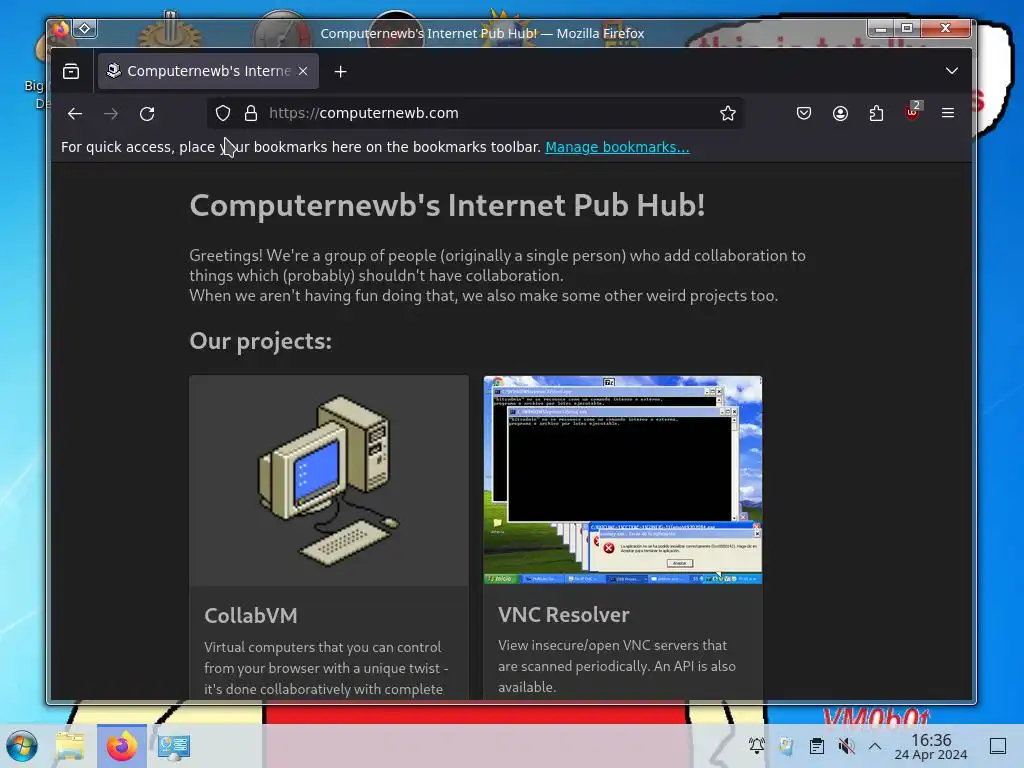Open the VNC Resolver project title
Image resolution: width=1024 pixels, height=768 pixels.
[x=564, y=615]
